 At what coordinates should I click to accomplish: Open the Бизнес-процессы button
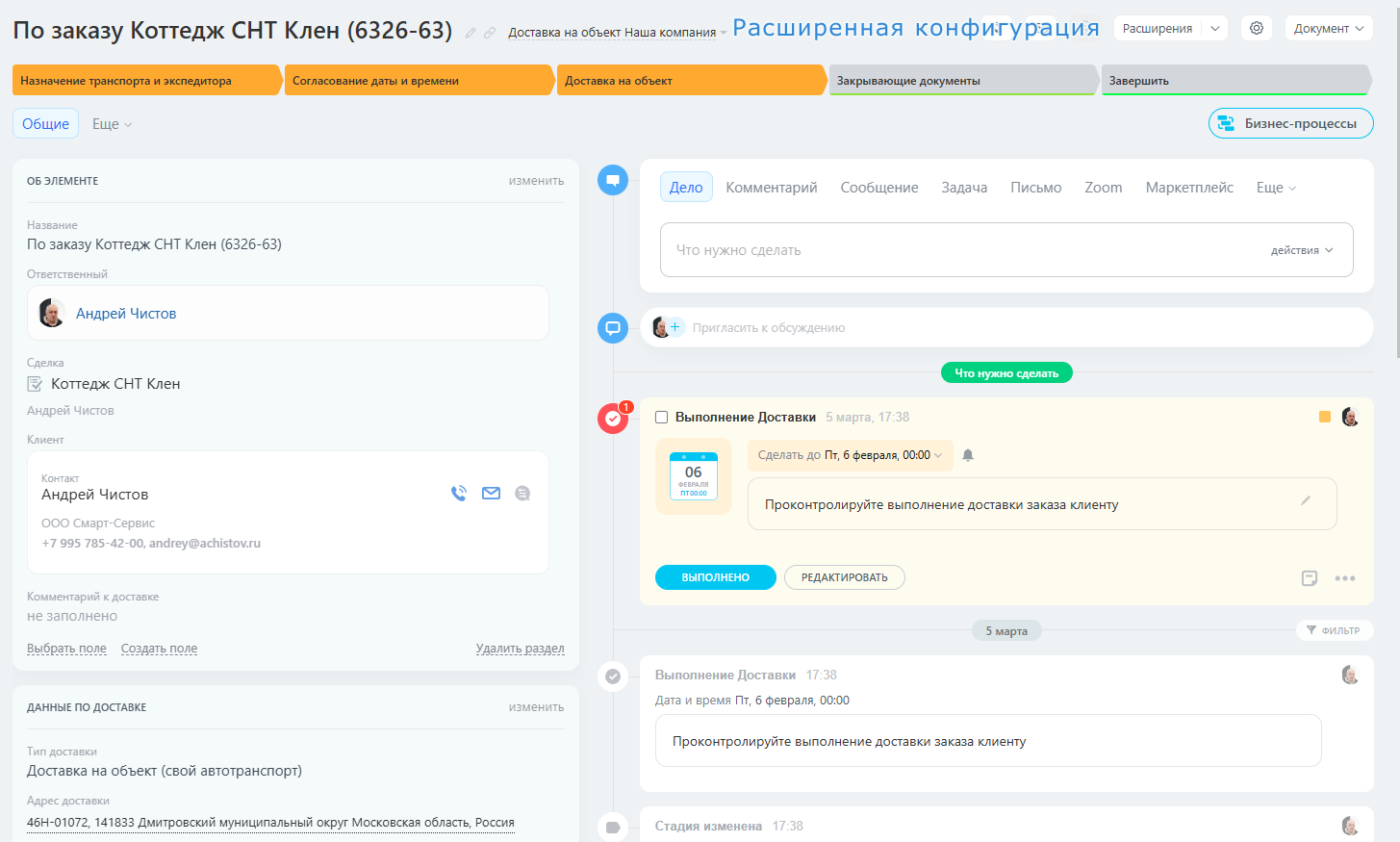coord(1290,123)
